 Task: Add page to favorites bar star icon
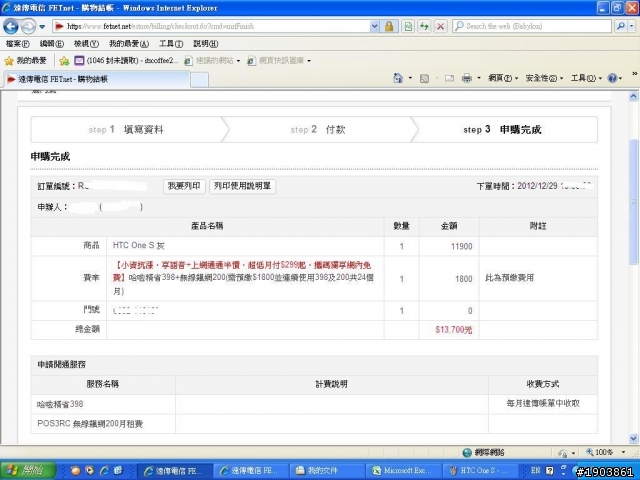coord(64,61)
